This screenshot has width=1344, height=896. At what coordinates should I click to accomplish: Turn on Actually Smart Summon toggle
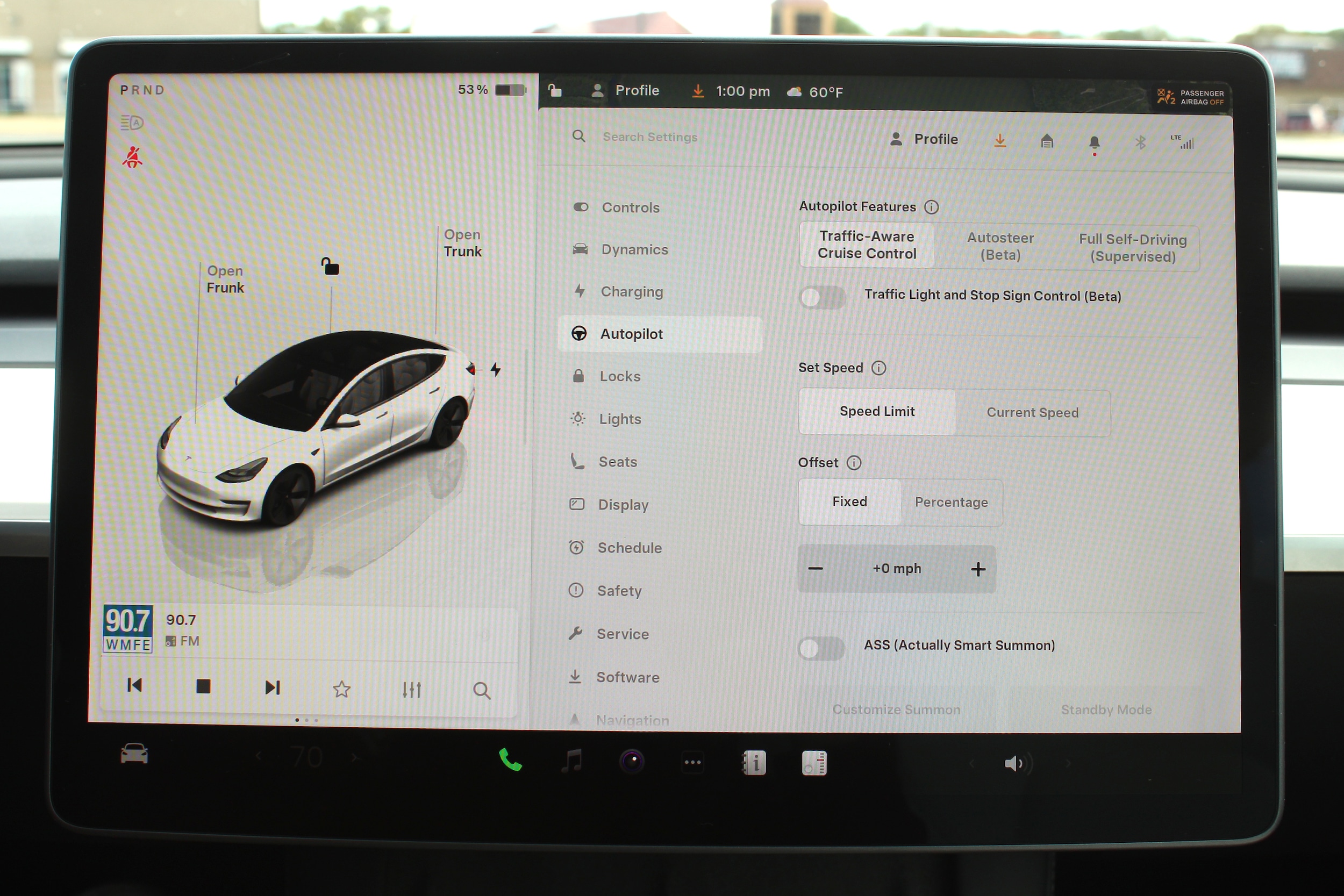pyautogui.click(x=821, y=648)
